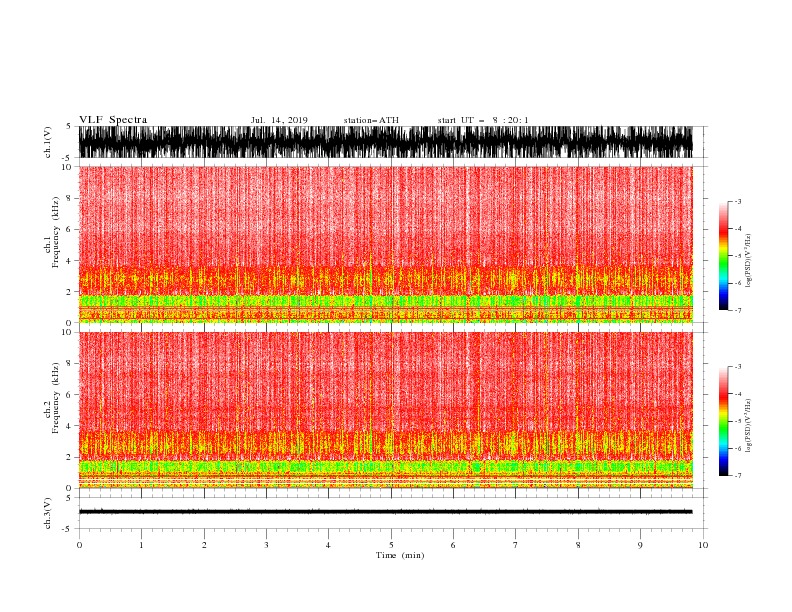Click the ch.1 frequency spectrogram
This screenshot has width=792, height=612.
point(385,244)
